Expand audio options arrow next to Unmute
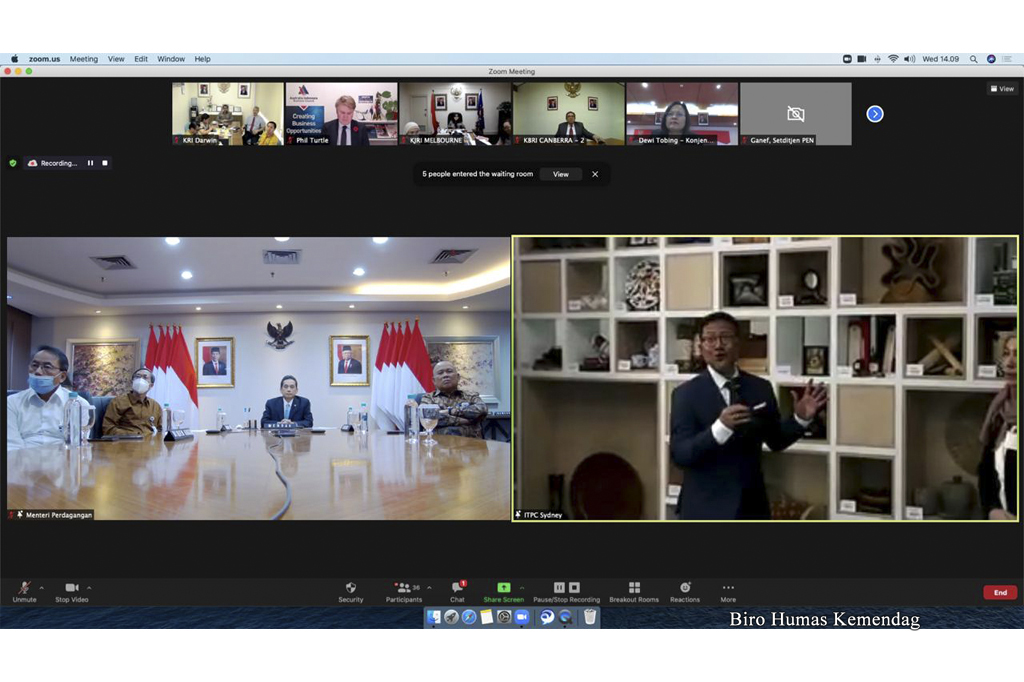Viewport: 1024px width, 682px height. (42, 588)
